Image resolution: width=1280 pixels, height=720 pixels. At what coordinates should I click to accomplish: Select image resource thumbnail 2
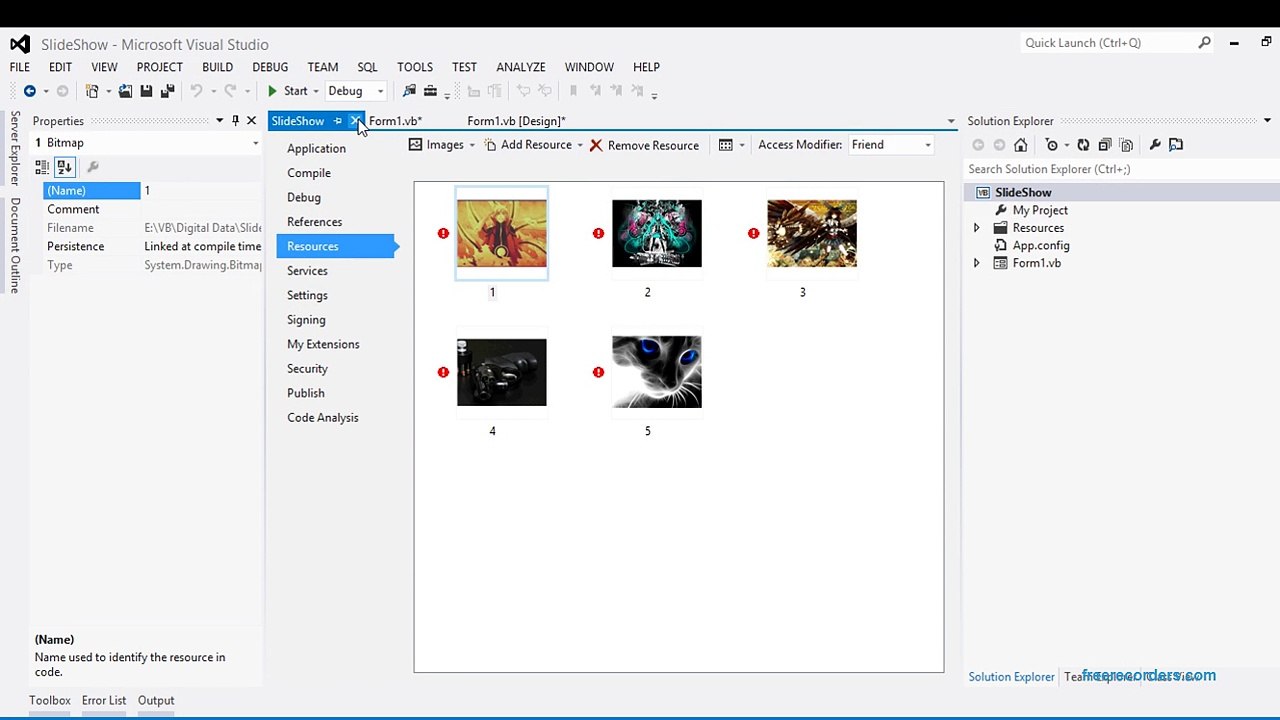point(657,233)
